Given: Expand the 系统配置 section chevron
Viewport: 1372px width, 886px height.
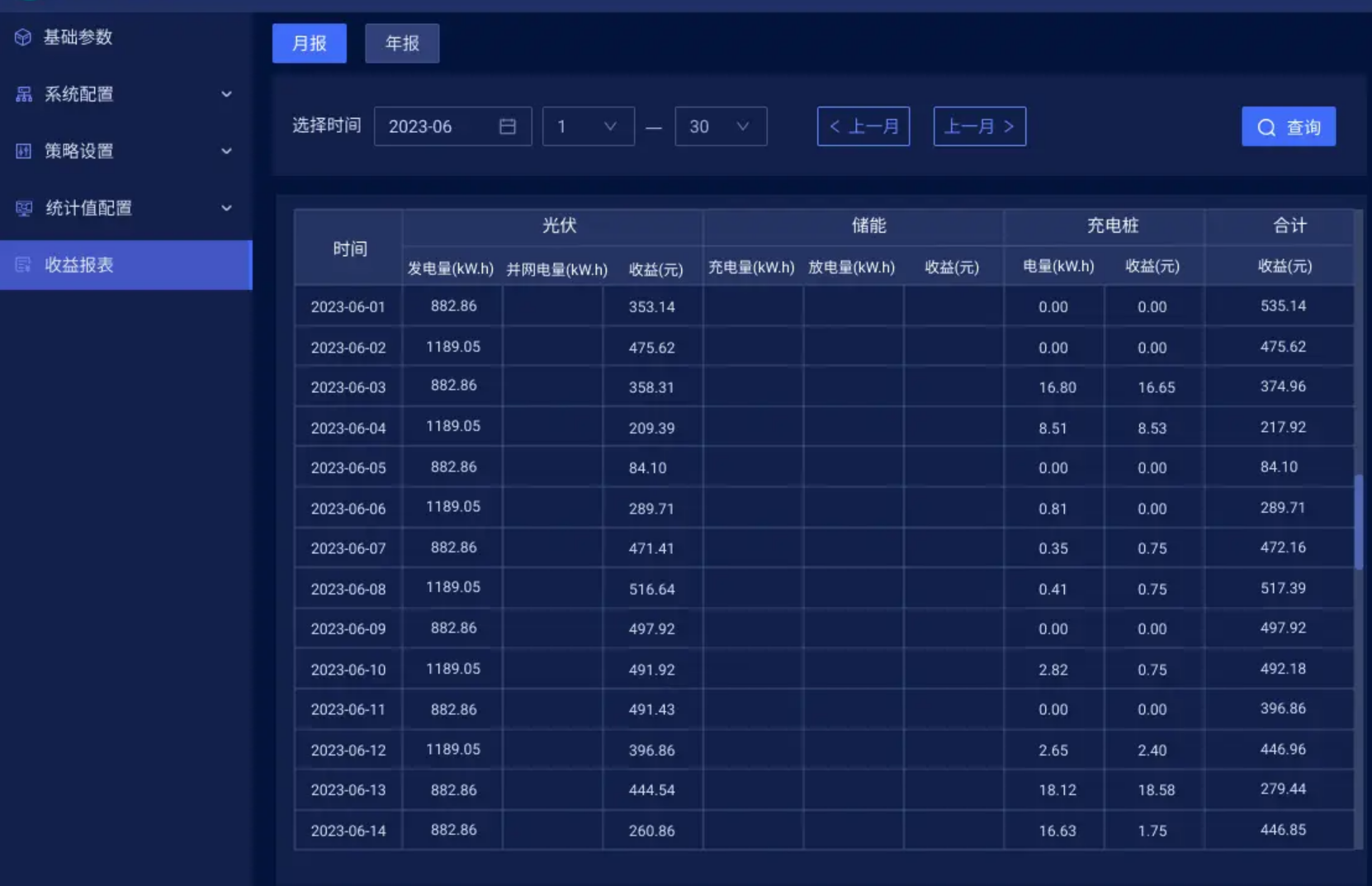Looking at the screenshot, I should [x=226, y=94].
